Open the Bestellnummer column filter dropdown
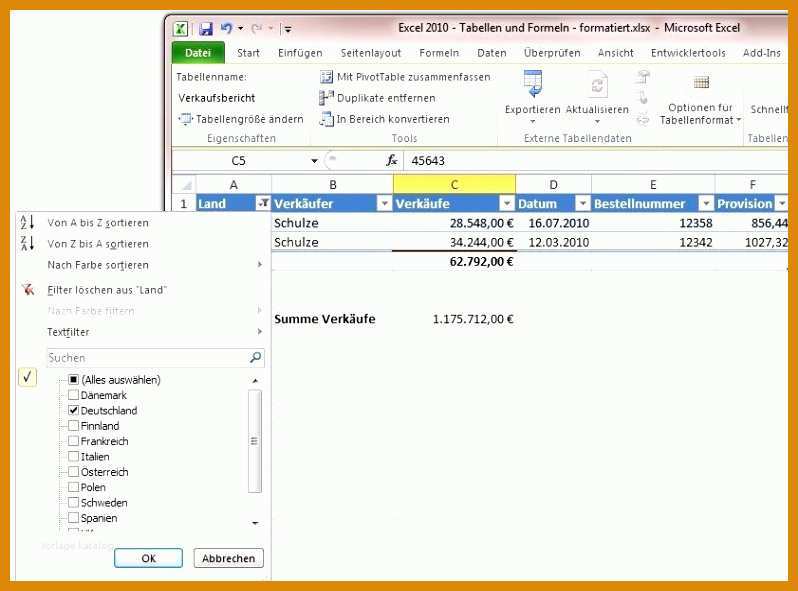Viewport: 798px width, 591px height. 706,204
